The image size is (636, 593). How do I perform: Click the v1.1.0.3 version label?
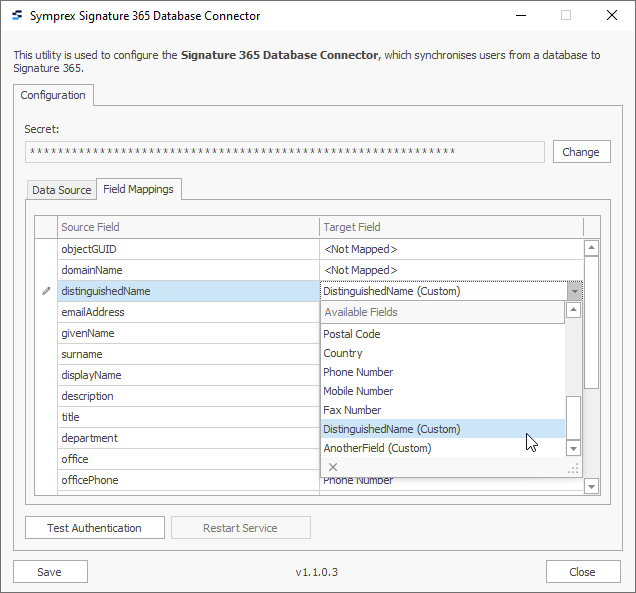(317, 572)
